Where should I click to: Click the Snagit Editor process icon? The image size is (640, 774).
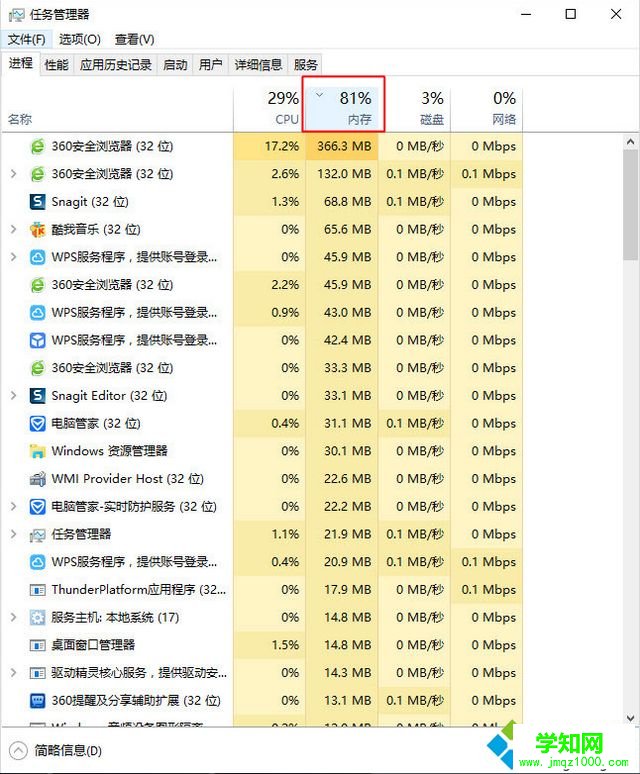coord(38,395)
